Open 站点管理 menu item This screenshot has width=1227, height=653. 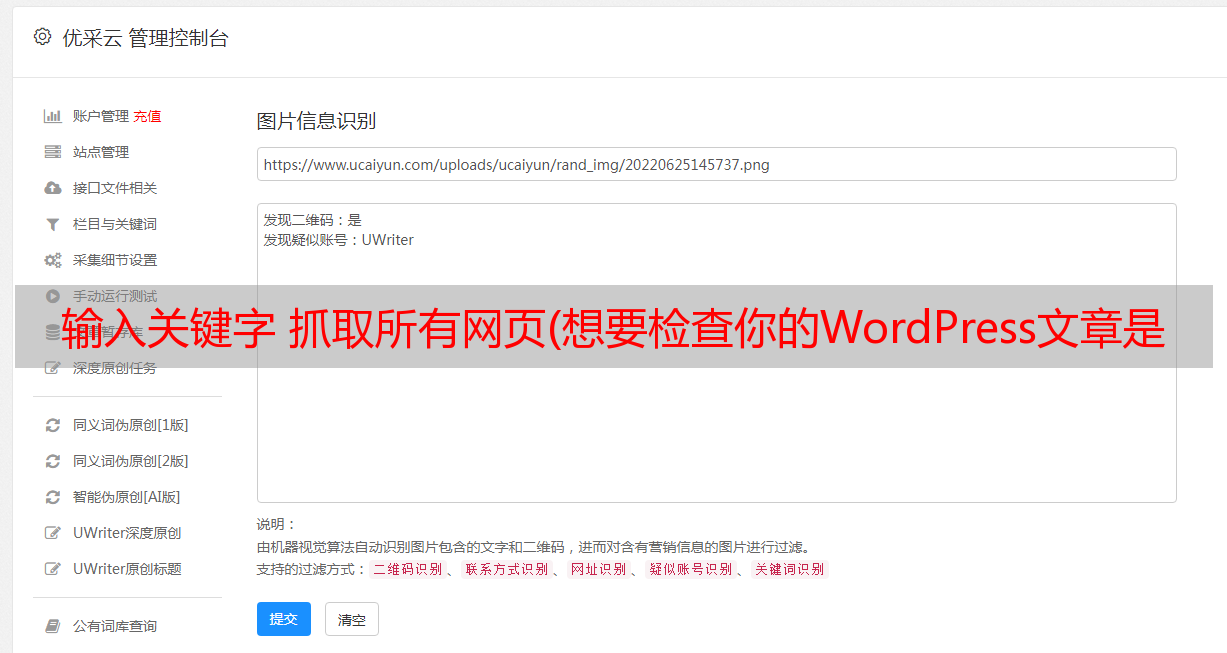pos(101,152)
